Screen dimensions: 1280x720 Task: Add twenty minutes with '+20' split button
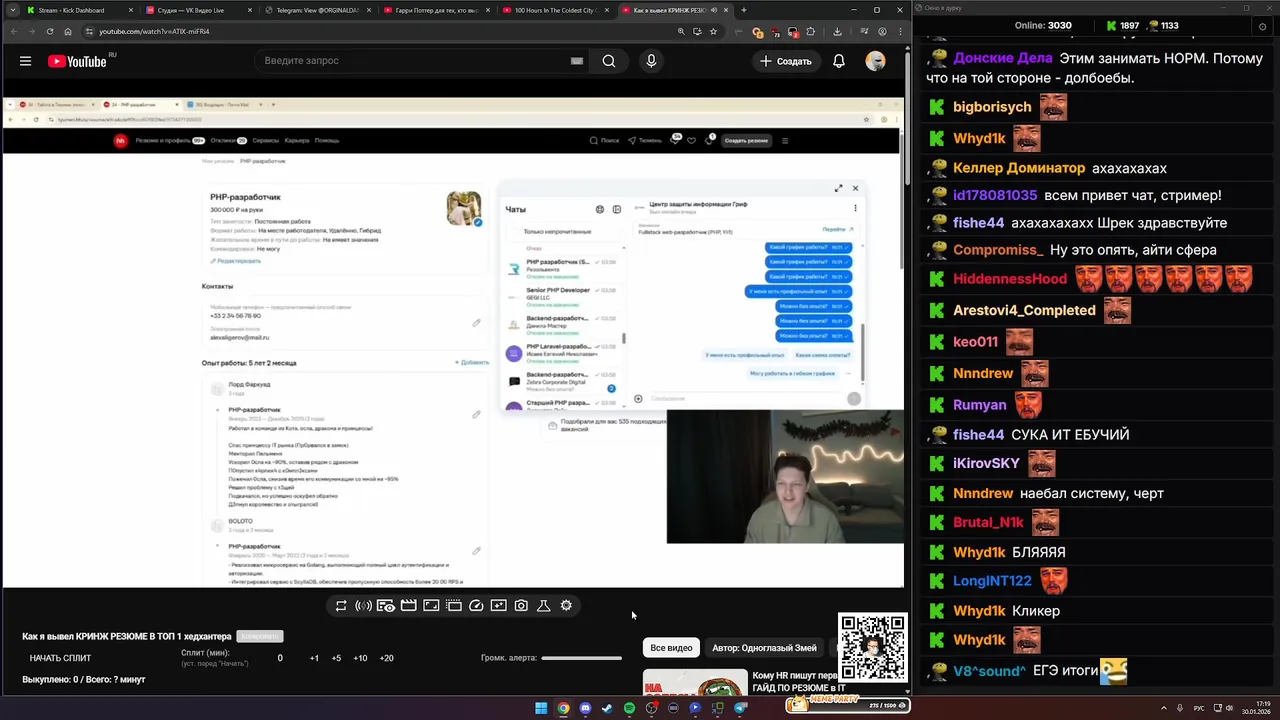[x=386, y=658]
